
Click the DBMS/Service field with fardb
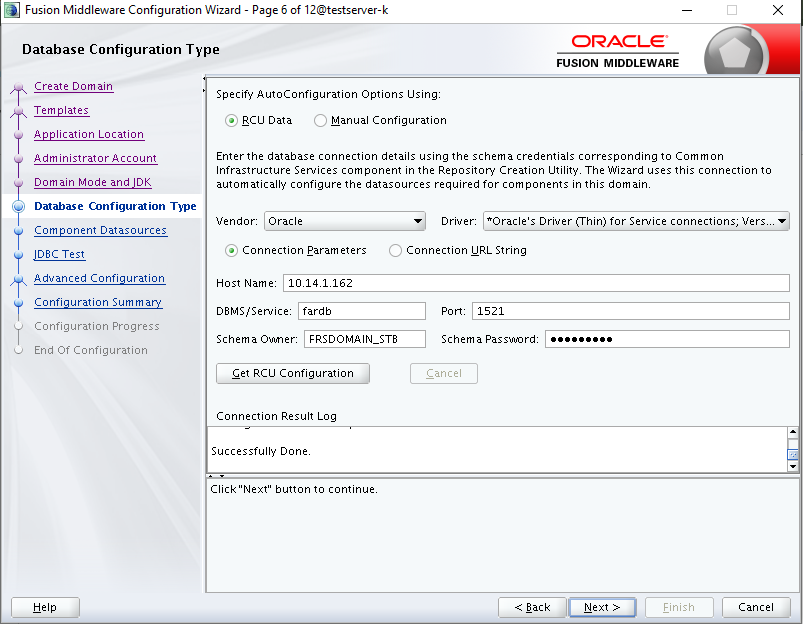coord(362,311)
